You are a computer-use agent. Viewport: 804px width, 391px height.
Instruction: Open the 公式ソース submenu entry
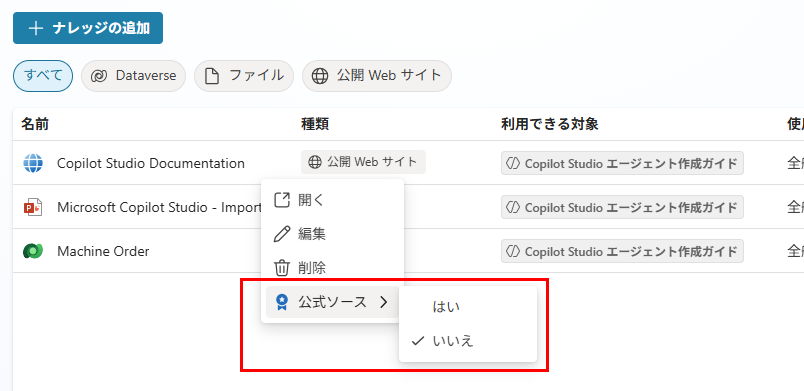click(x=332, y=302)
